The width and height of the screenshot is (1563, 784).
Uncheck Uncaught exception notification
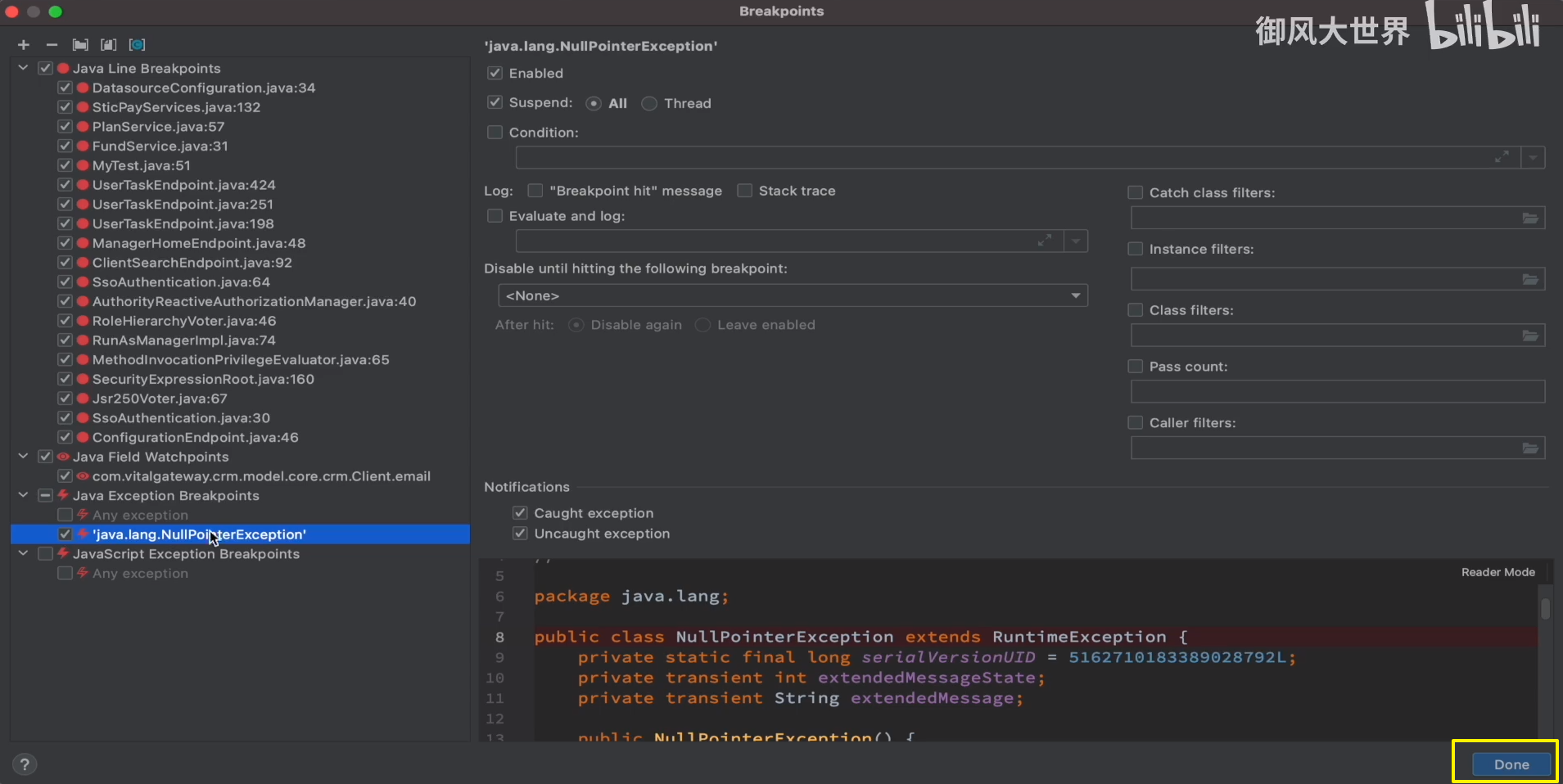click(x=520, y=533)
